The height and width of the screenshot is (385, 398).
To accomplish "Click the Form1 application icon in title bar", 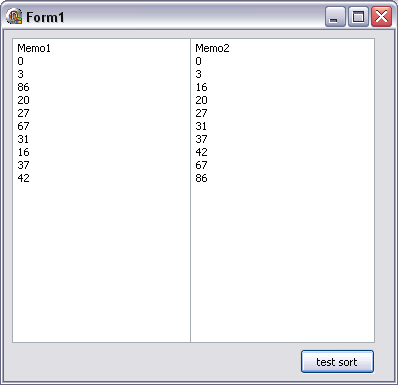I will pos(14,16).
